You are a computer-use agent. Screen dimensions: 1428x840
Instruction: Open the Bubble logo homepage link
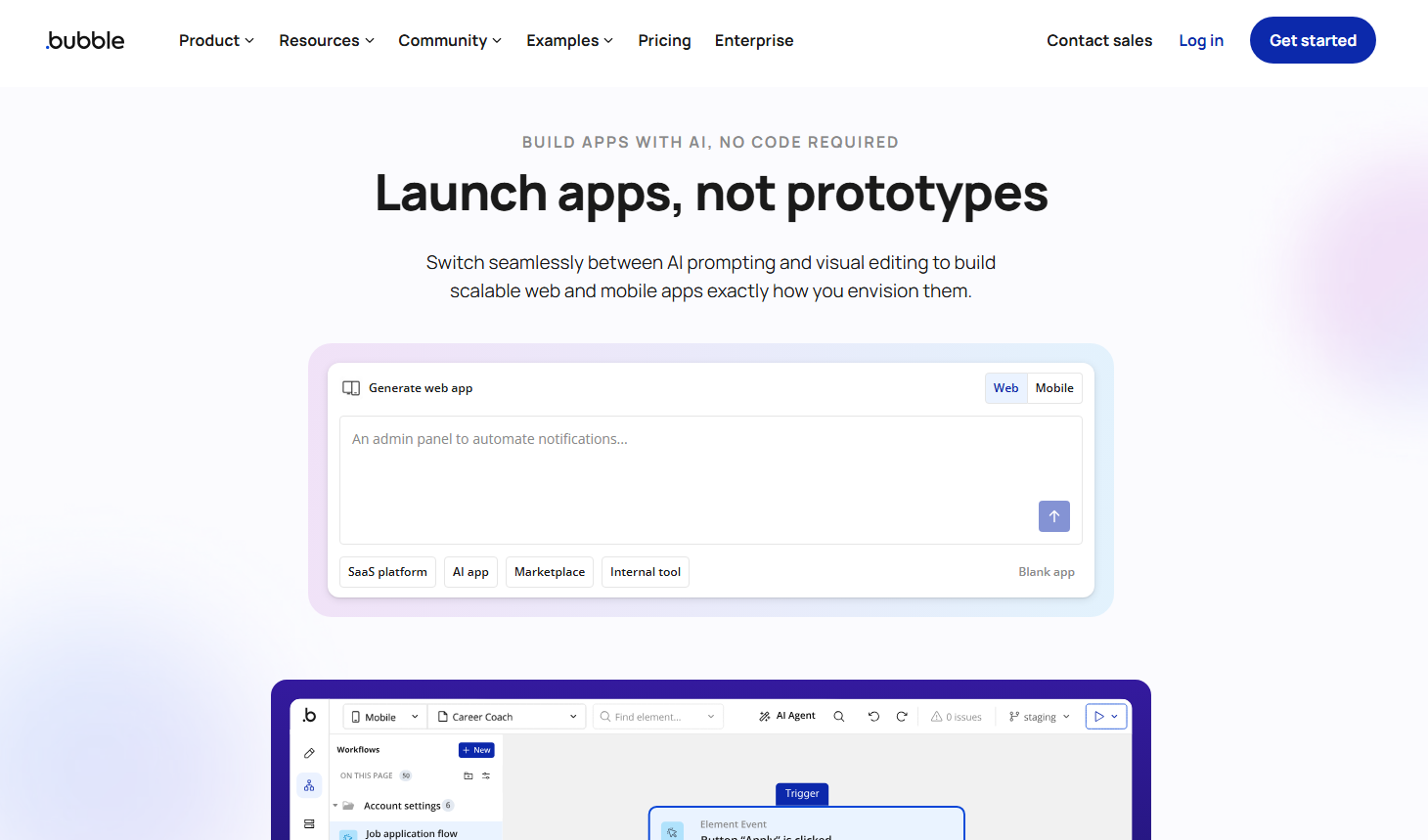point(85,40)
